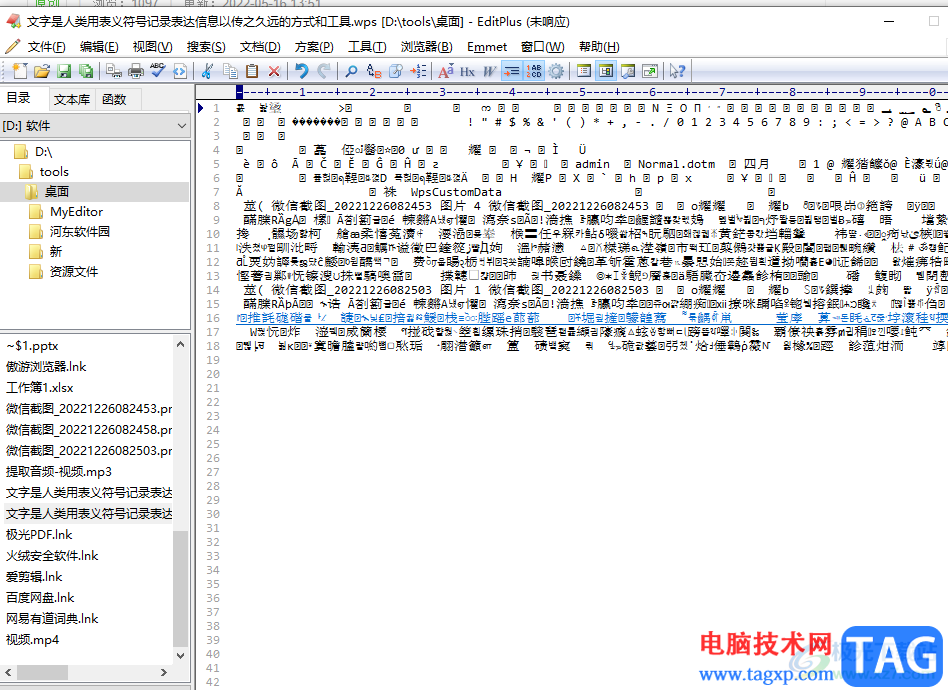
Task: Click the context help arrow icon
Action: [x=677, y=71]
